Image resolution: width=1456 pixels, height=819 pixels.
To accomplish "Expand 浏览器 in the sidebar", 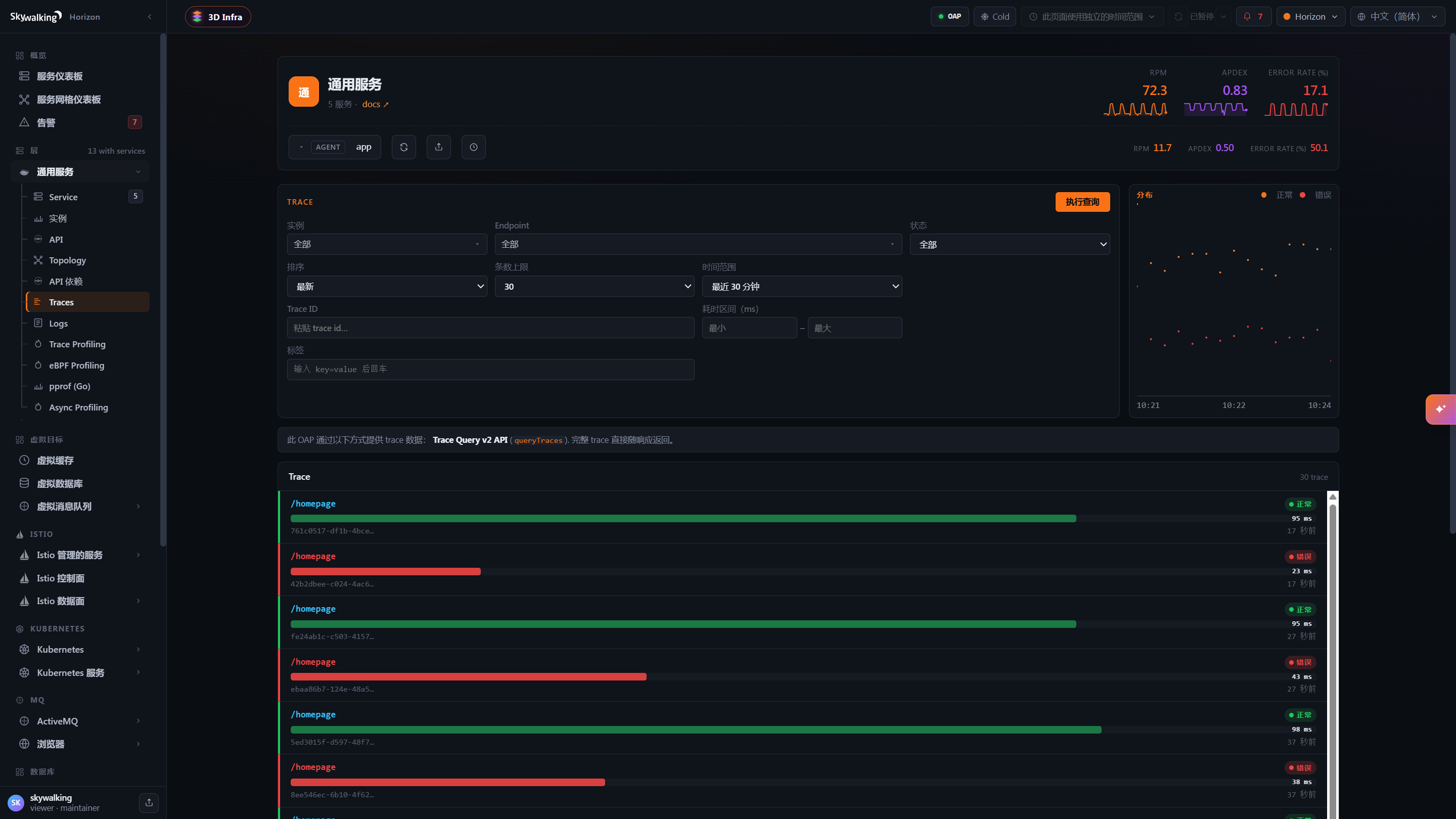I will [80, 744].
